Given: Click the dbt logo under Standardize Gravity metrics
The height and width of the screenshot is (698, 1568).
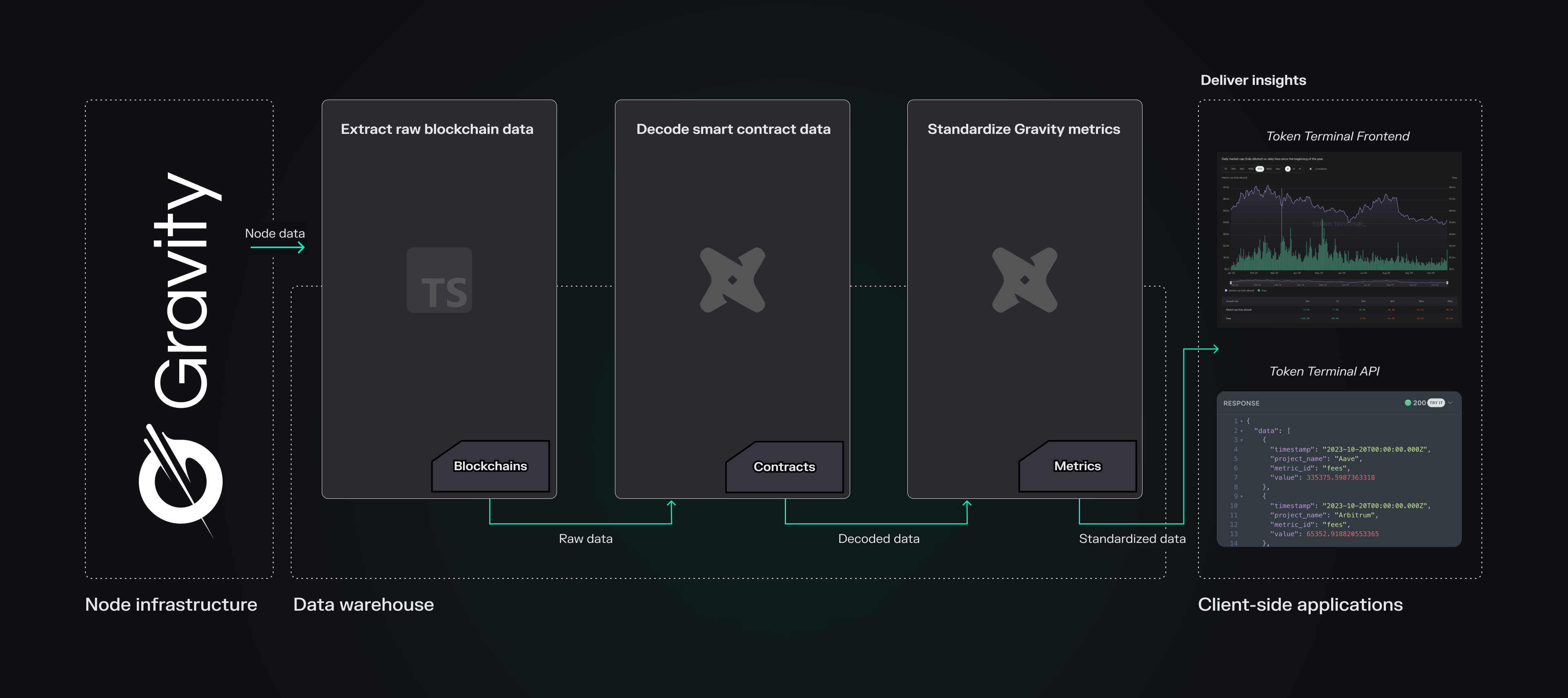Looking at the screenshot, I should pyautogui.click(x=1025, y=280).
